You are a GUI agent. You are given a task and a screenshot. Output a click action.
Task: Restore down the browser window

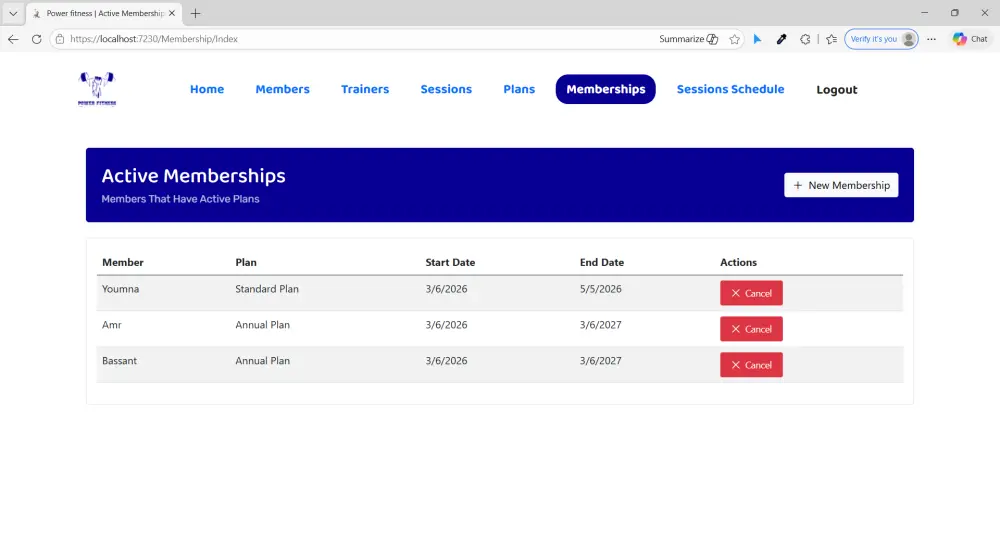tap(954, 13)
